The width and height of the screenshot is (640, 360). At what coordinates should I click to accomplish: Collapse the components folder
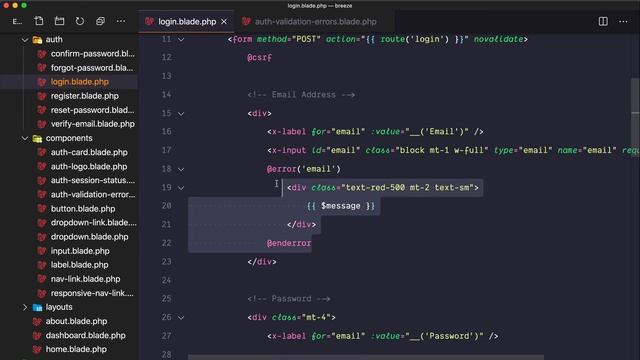click(25, 138)
